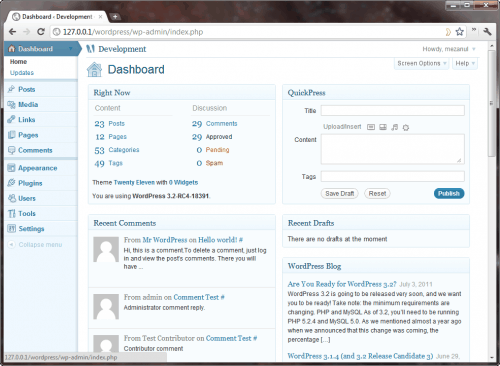Click the browser extensions chevron
Screen dimensions: 500x366
pyautogui.click(x=473, y=31)
